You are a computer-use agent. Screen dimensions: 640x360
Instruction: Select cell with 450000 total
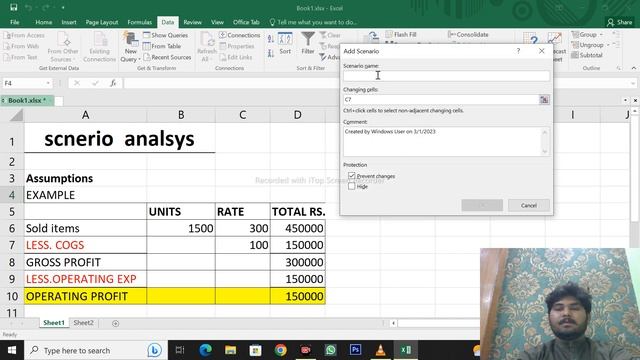coord(298,229)
